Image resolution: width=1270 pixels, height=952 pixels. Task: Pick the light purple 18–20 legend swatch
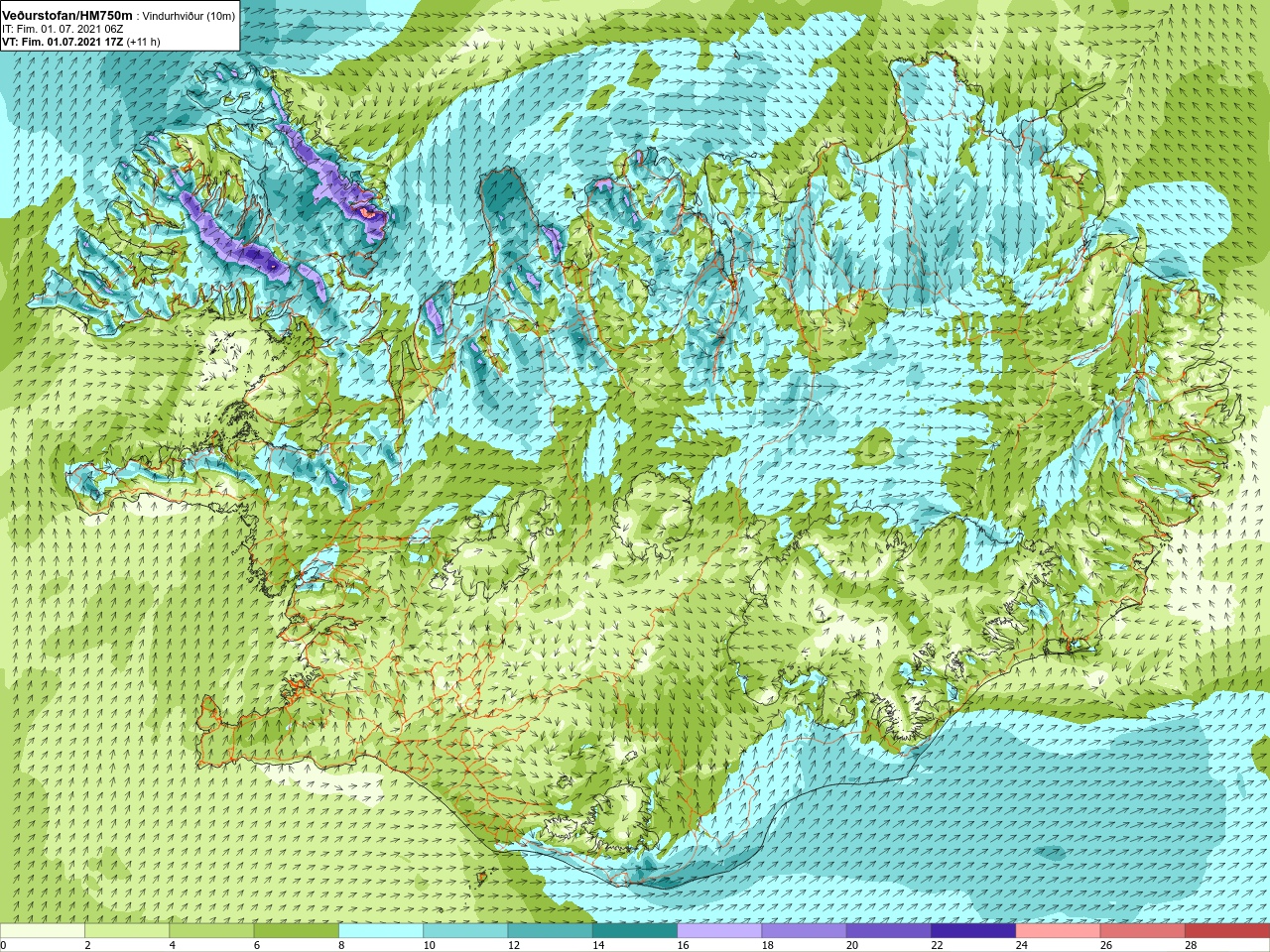click(805, 931)
